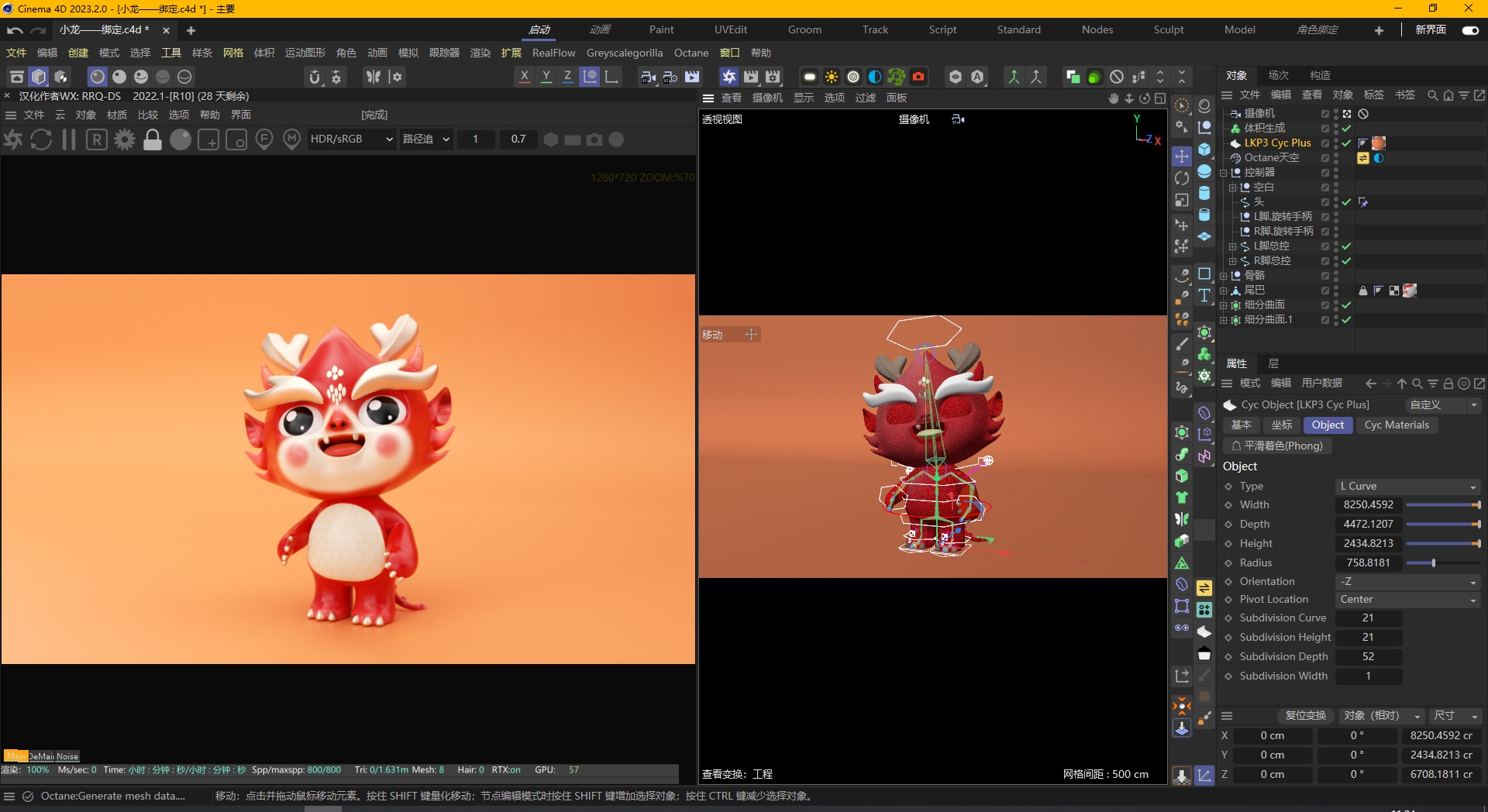The image size is (1488, 812).
Task: Open the live viewer 材质 menu
Action: 117,115
